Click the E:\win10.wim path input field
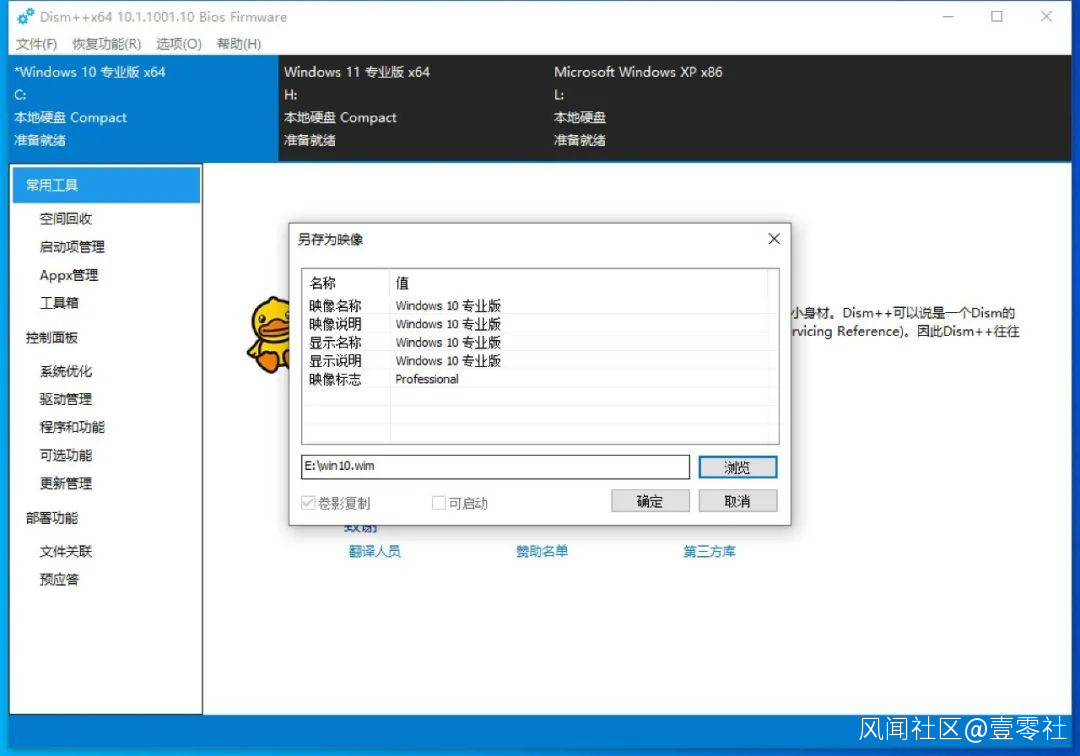The height and width of the screenshot is (756, 1080). tap(495, 467)
